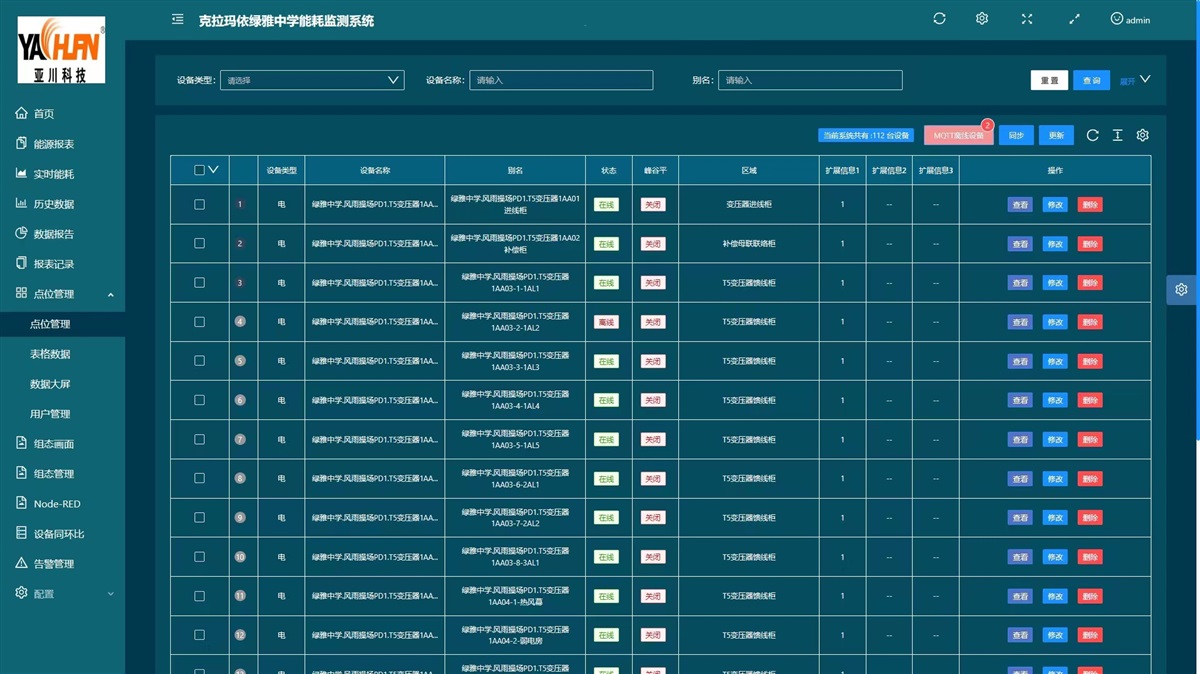Image resolution: width=1200 pixels, height=674 pixels.
Task: Click the four-arrow fullscreen icon in the header
Action: 1027,19
